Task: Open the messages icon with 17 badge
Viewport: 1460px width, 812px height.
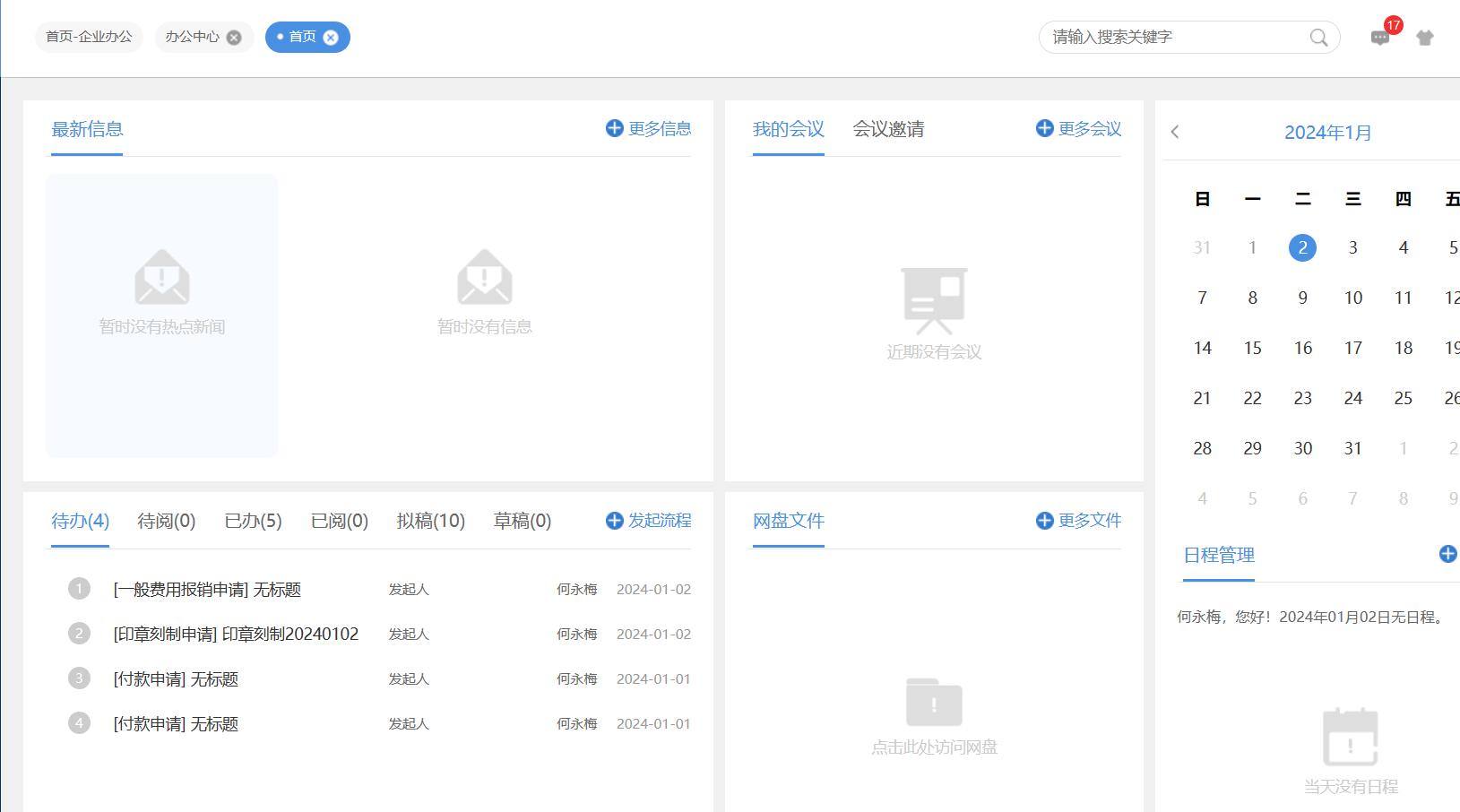Action: (1379, 38)
